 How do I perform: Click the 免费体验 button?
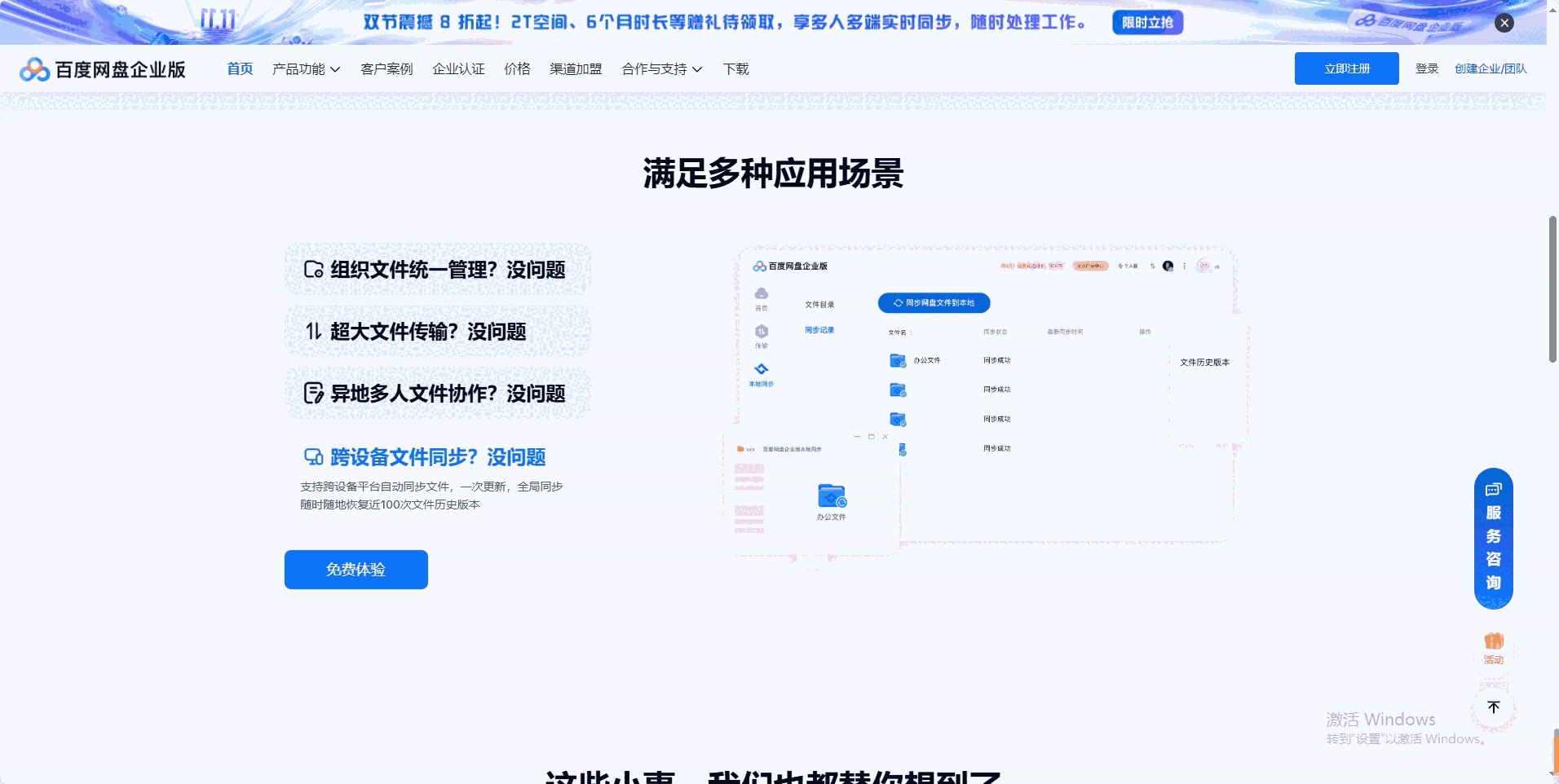tap(355, 569)
